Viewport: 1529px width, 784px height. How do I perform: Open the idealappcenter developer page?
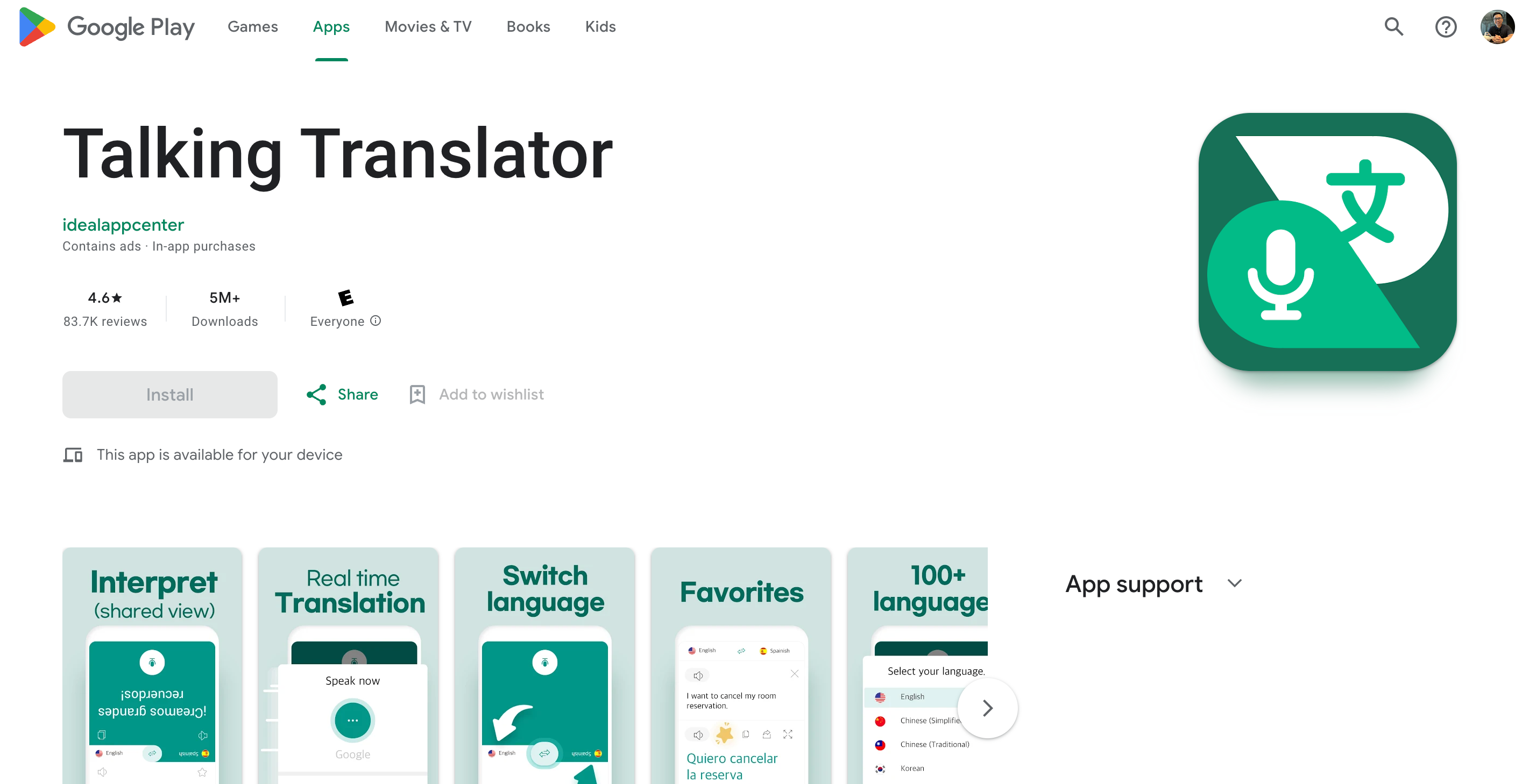click(x=123, y=225)
